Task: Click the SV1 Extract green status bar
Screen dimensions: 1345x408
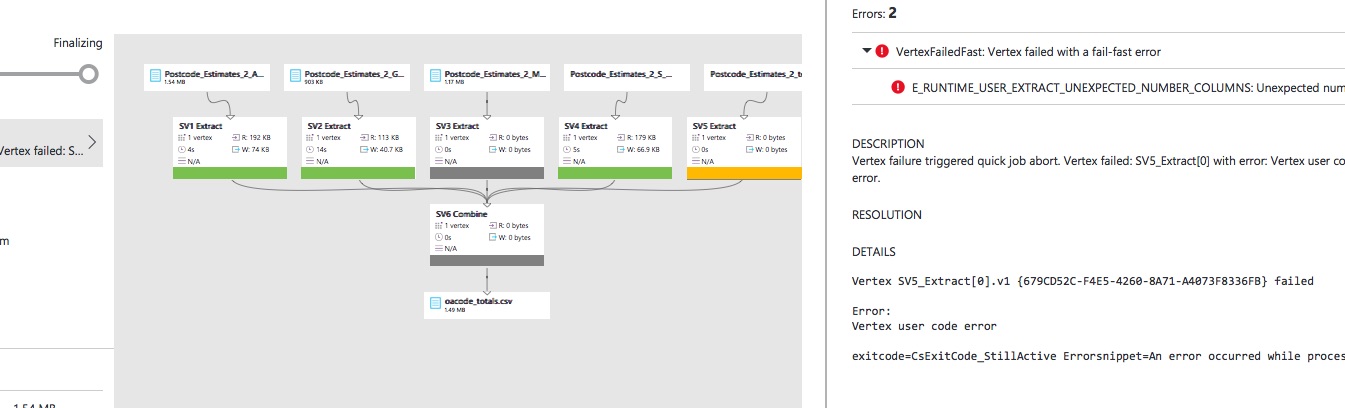Action: 230,173
